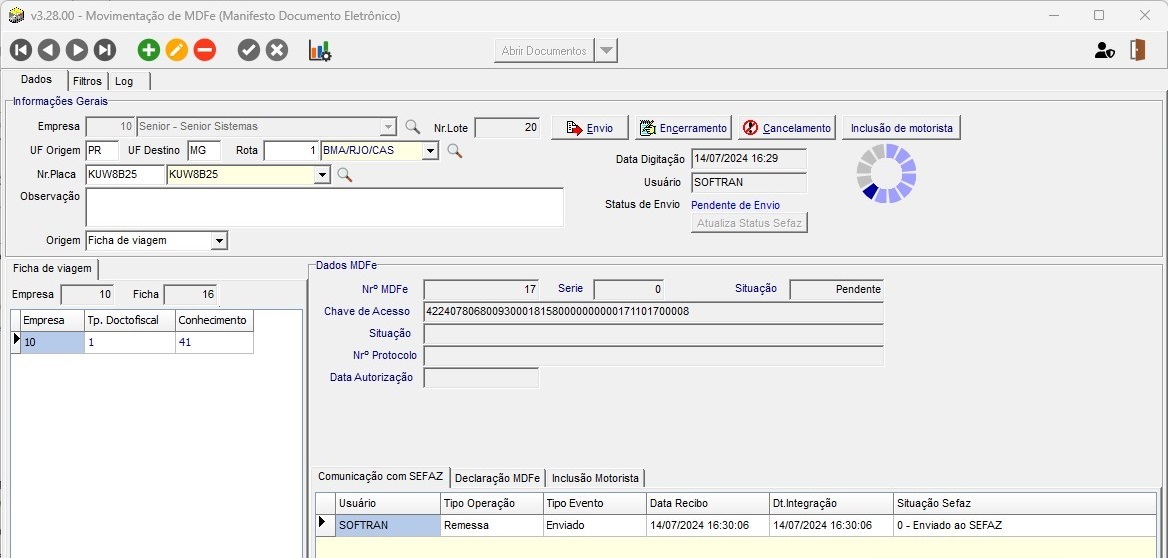
Task: Click the next record arrow icon
Action: (77, 50)
